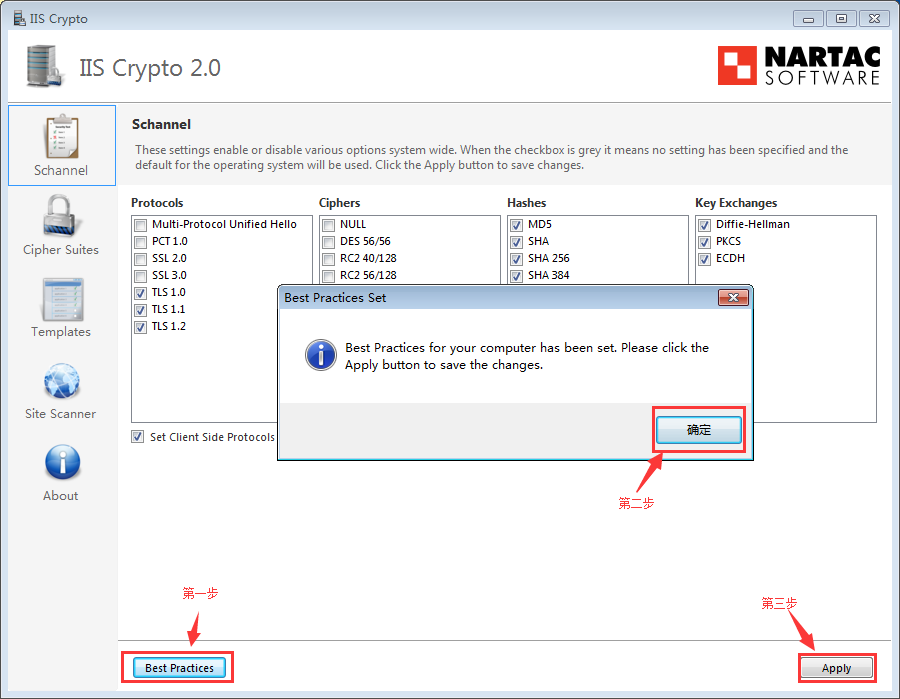Toggle NULL cipher checkbox

pos(328,225)
